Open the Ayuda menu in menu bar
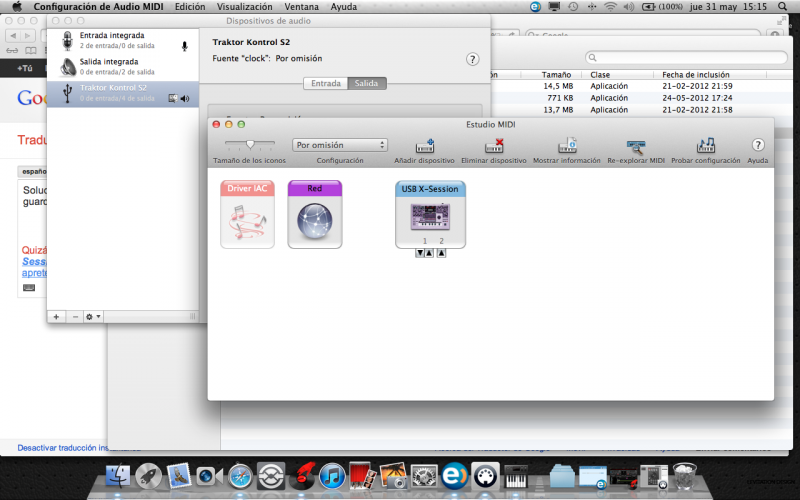Viewport: 800px width, 500px height. coord(343,7)
